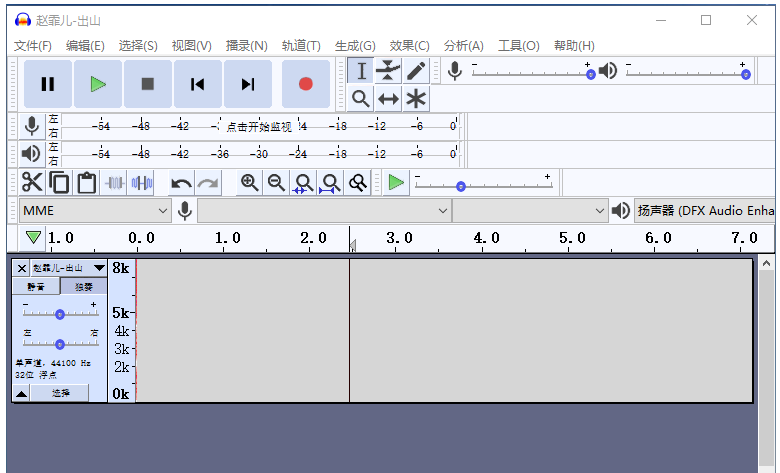Viewport: 780px width, 473px height.
Task: Select the Envelope tool
Action: pyautogui.click(x=388, y=71)
